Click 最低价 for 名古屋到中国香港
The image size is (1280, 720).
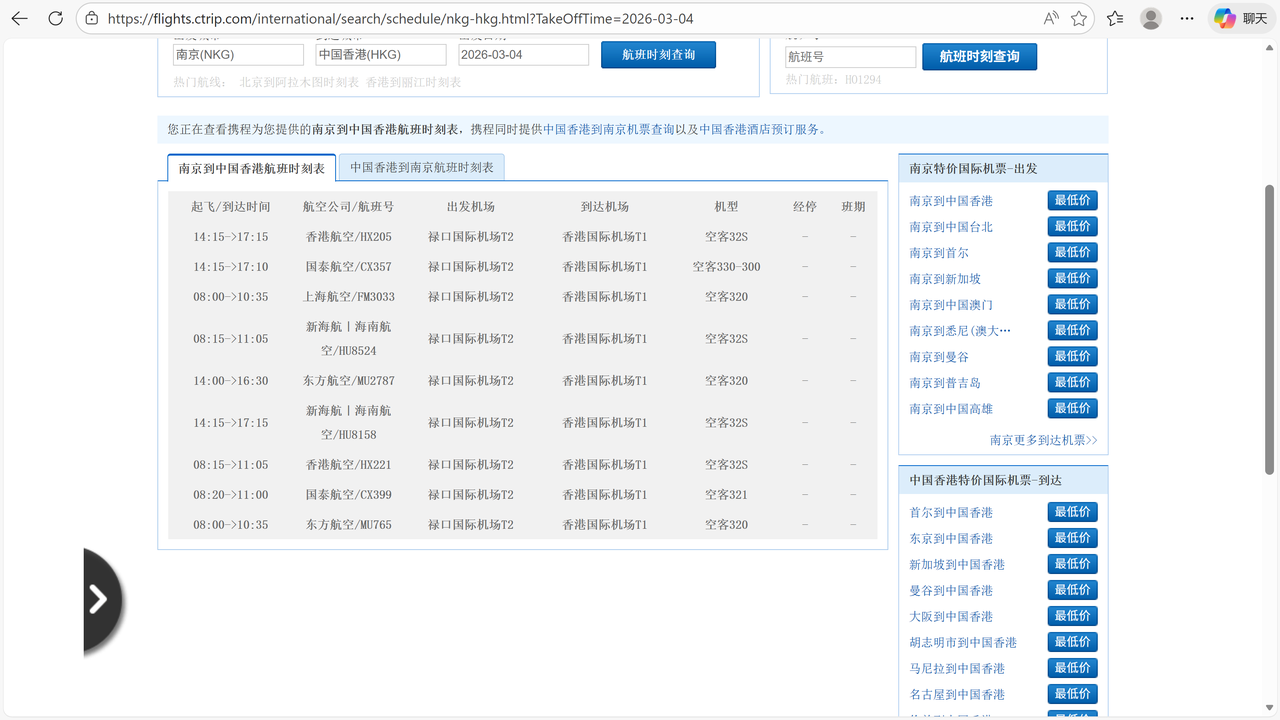(x=1073, y=694)
